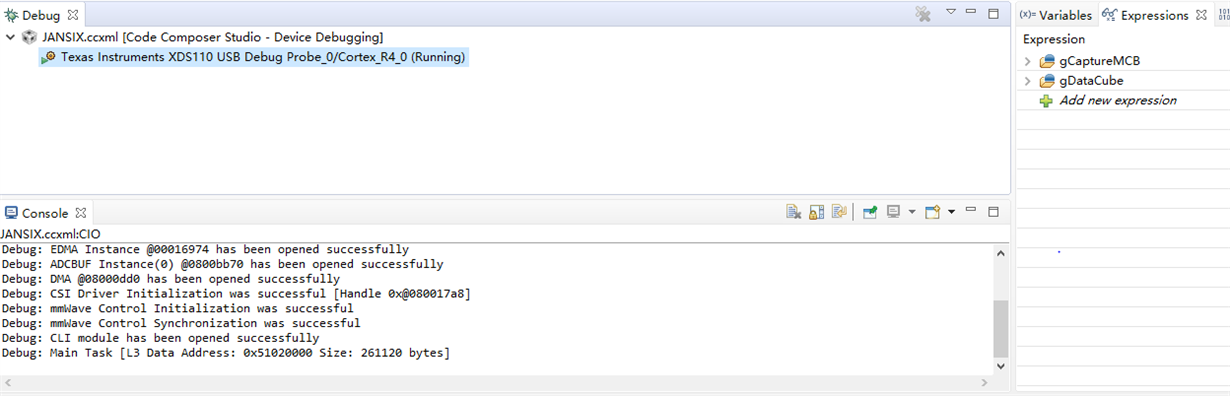Click the CSI Driver Initialization log line

click(236, 294)
